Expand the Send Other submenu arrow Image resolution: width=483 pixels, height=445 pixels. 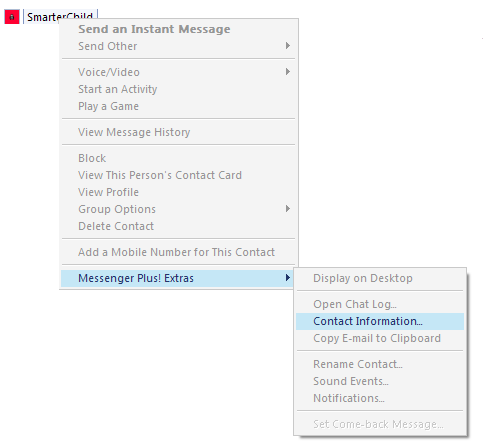tap(288, 46)
